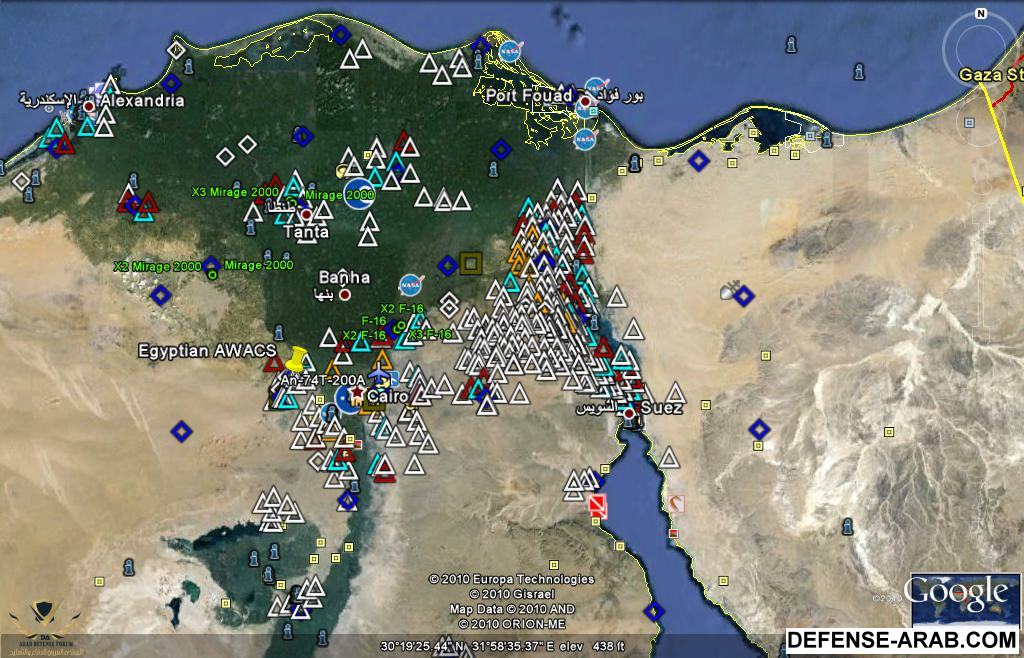The image size is (1024, 658).
Task: Click the olive square marker east of Banha
Action: tap(470, 263)
